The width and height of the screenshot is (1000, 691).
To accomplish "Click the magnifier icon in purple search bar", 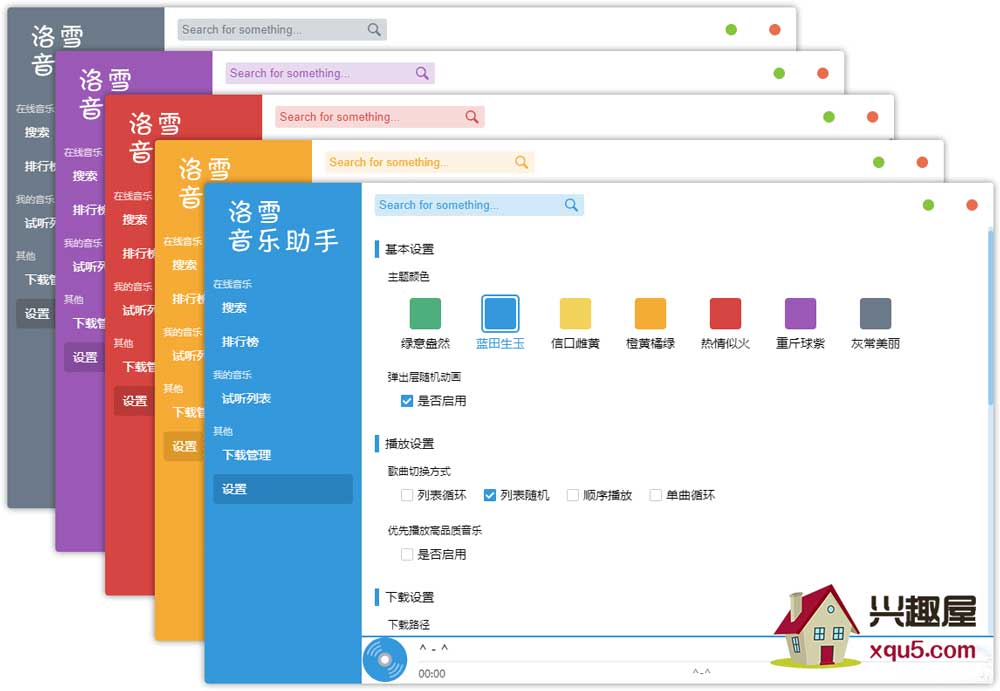I will tap(422, 73).
